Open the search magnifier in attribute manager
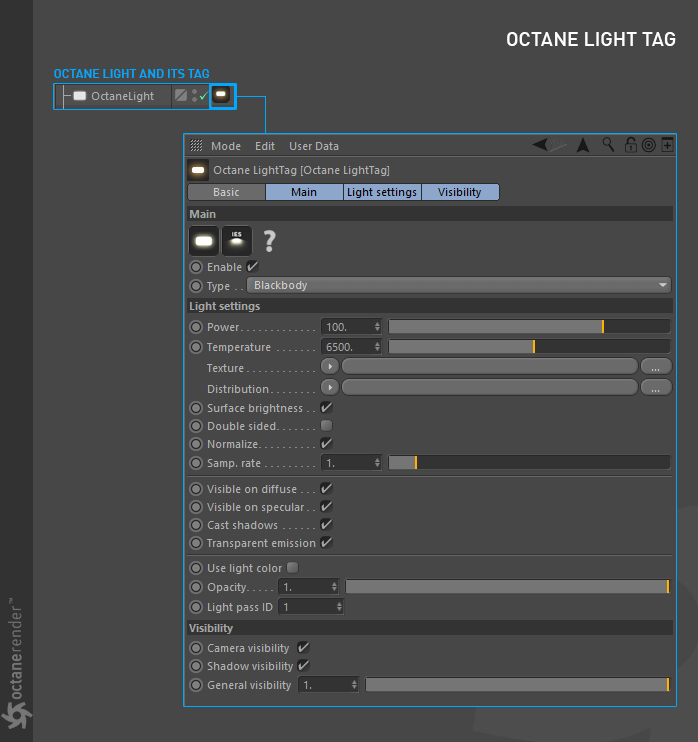Screen dimensions: 698x742 tap(608, 144)
